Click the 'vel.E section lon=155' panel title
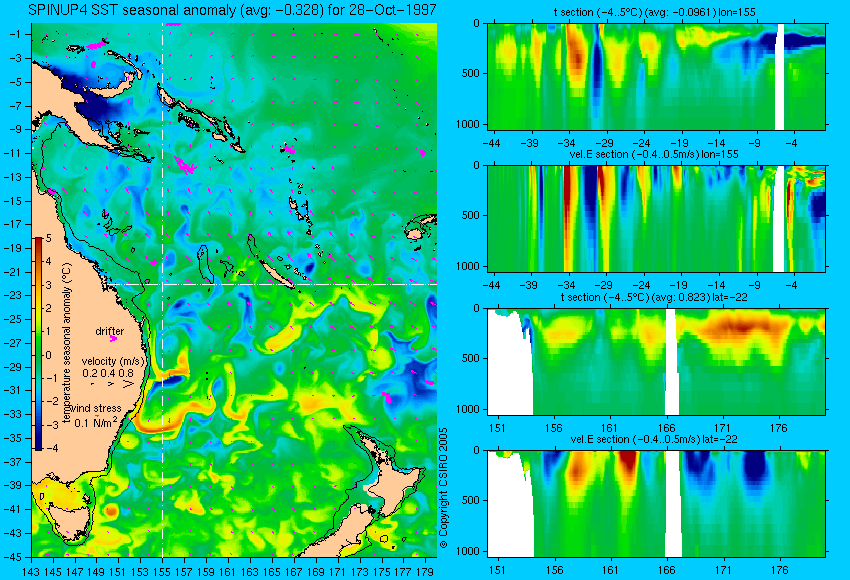 (654, 154)
